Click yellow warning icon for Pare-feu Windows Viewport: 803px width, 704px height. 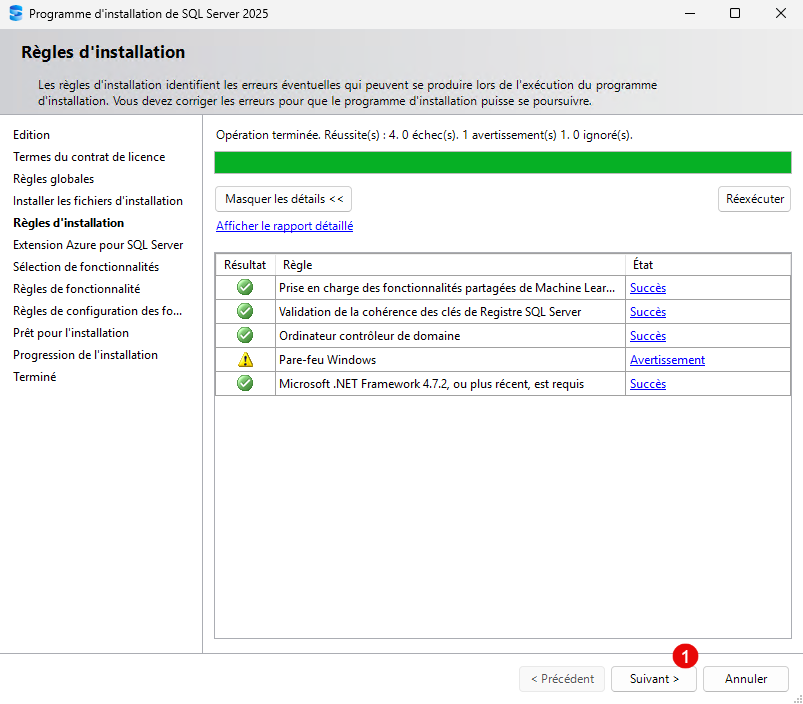pos(245,359)
